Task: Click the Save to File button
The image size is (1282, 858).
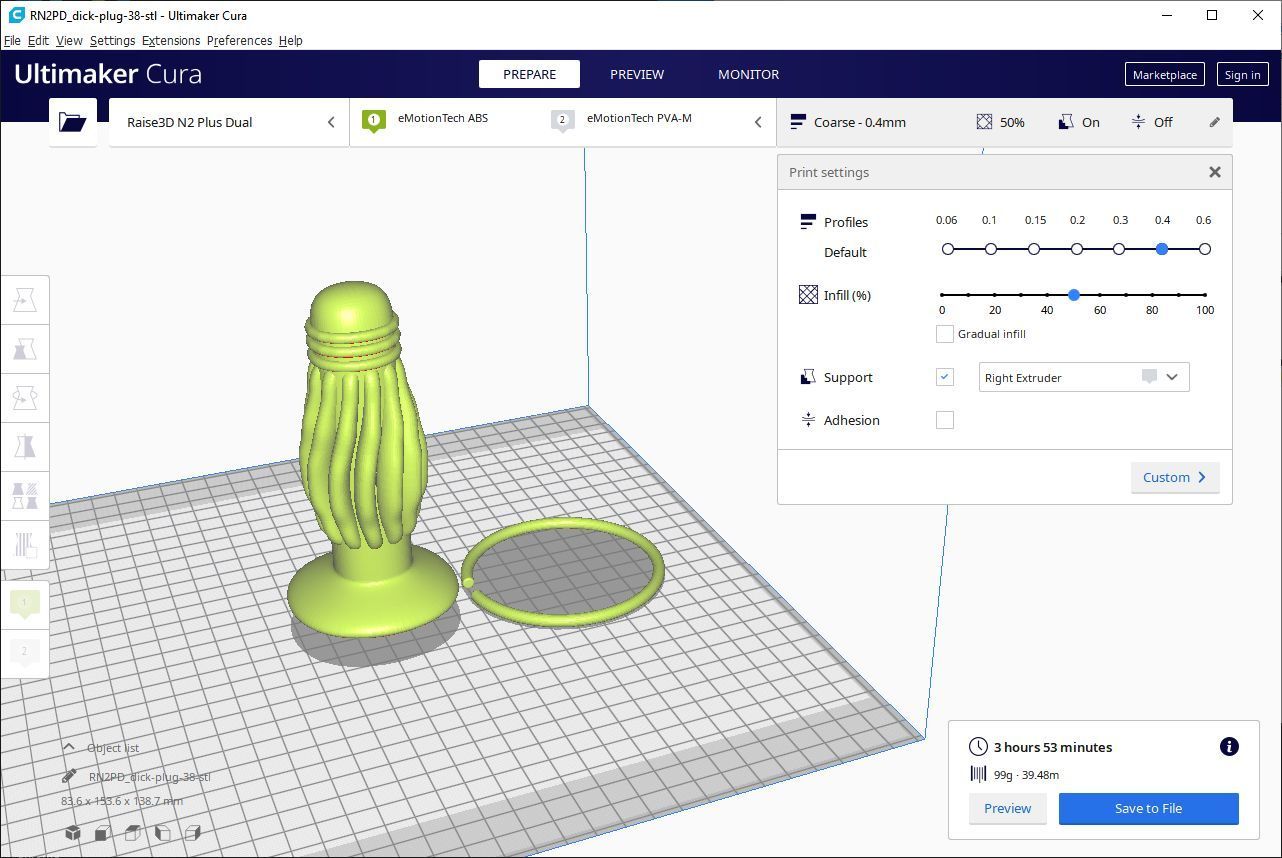Action: pos(1148,808)
